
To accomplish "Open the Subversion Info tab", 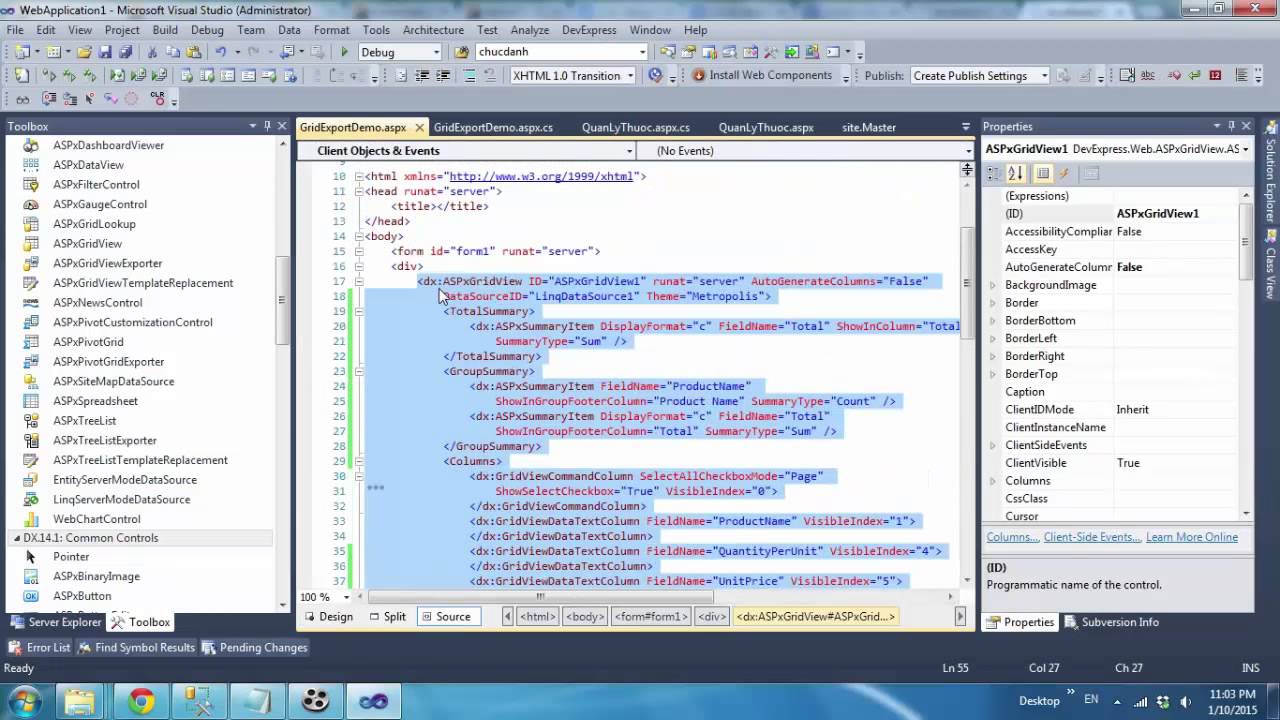I will tap(1111, 622).
